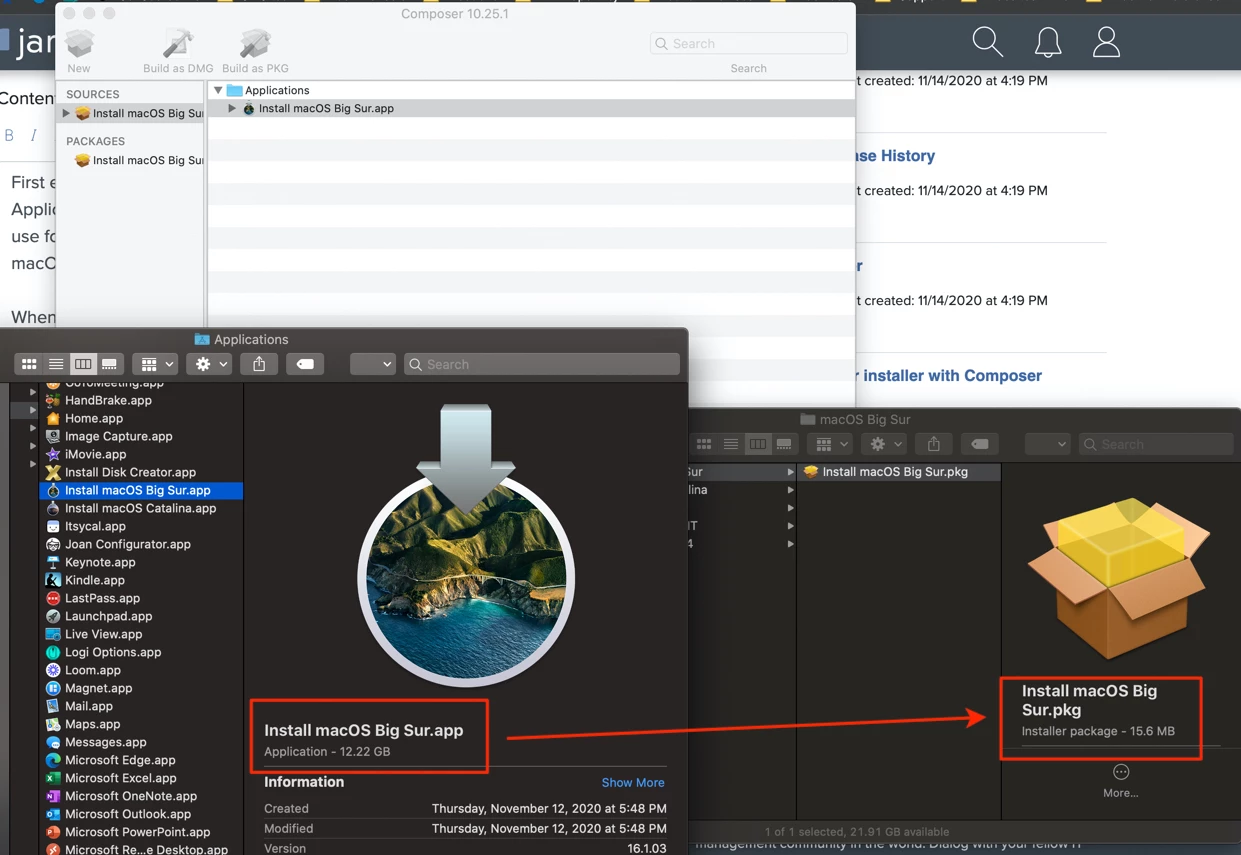Select Microsoft PowerPoint.app
This screenshot has height=855, width=1241.
[x=141, y=832]
